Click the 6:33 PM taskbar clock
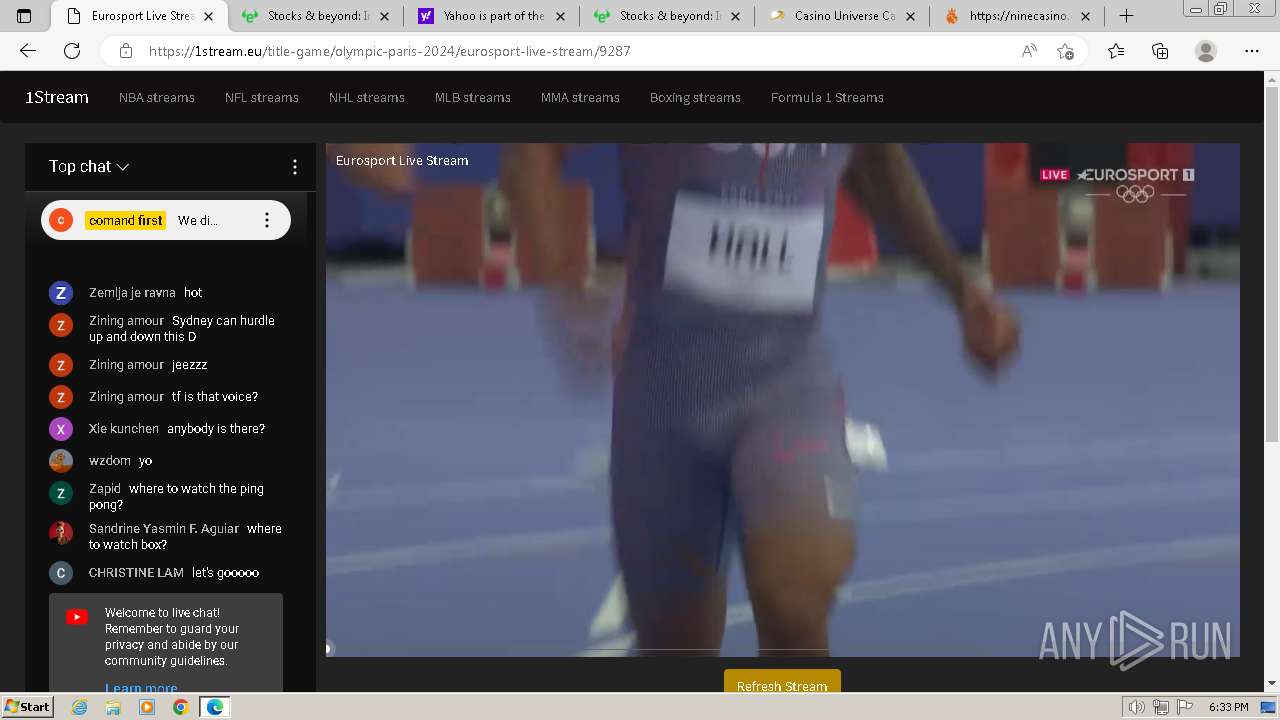Screen dimensions: 1280x720 pos(1228,707)
